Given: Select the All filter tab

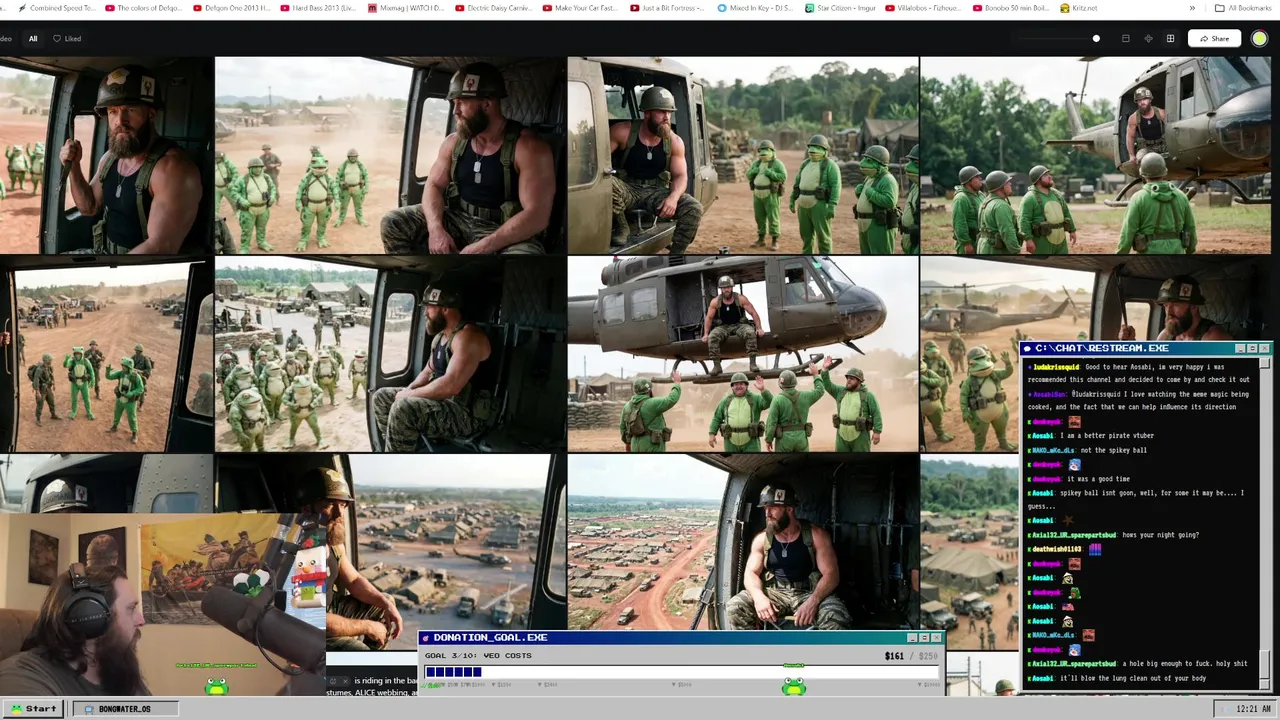Looking at the screenshot, I should (x=33, y=39).
